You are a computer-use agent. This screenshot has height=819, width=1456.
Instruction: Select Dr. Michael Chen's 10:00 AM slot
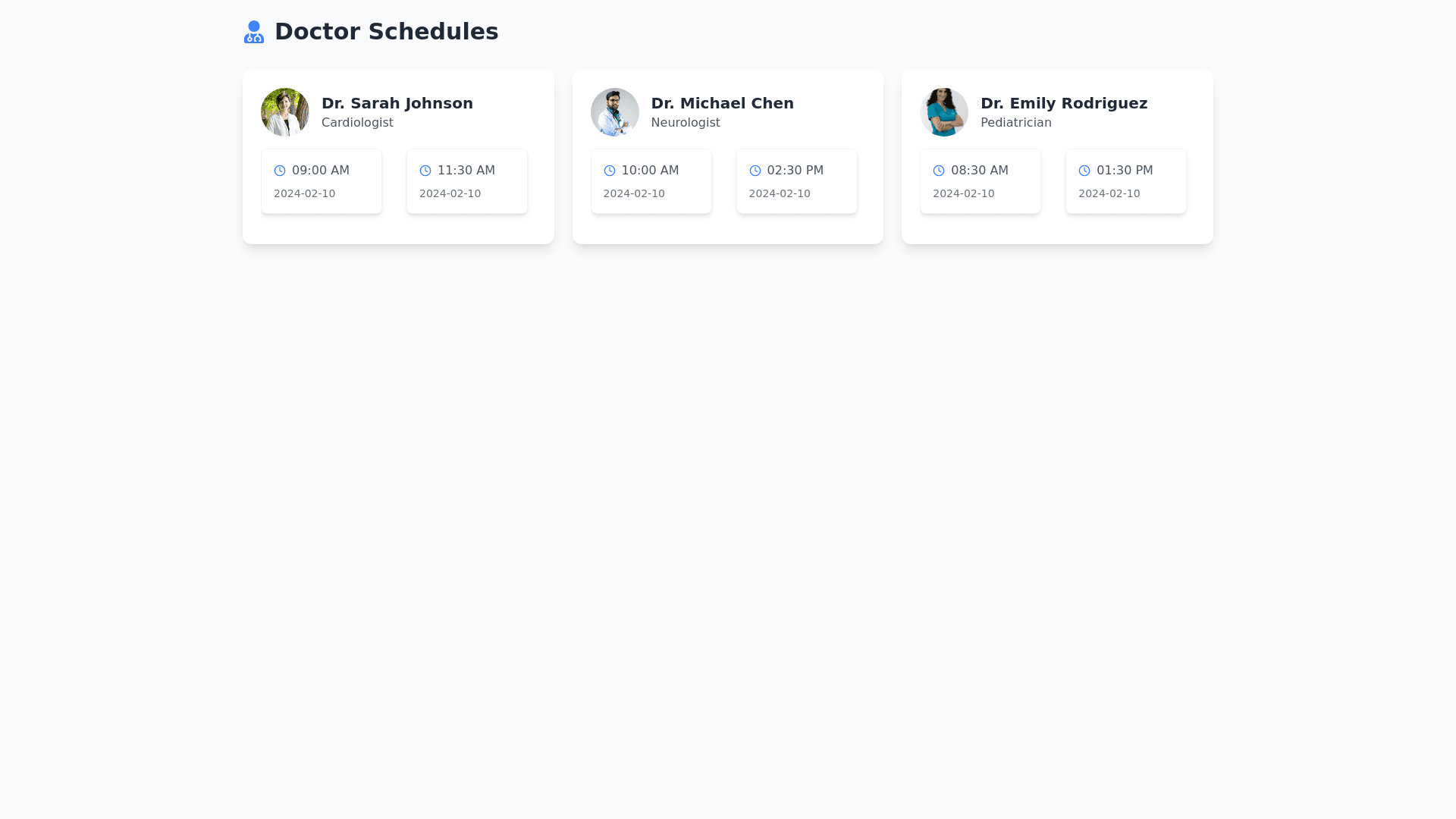point(651,182)
